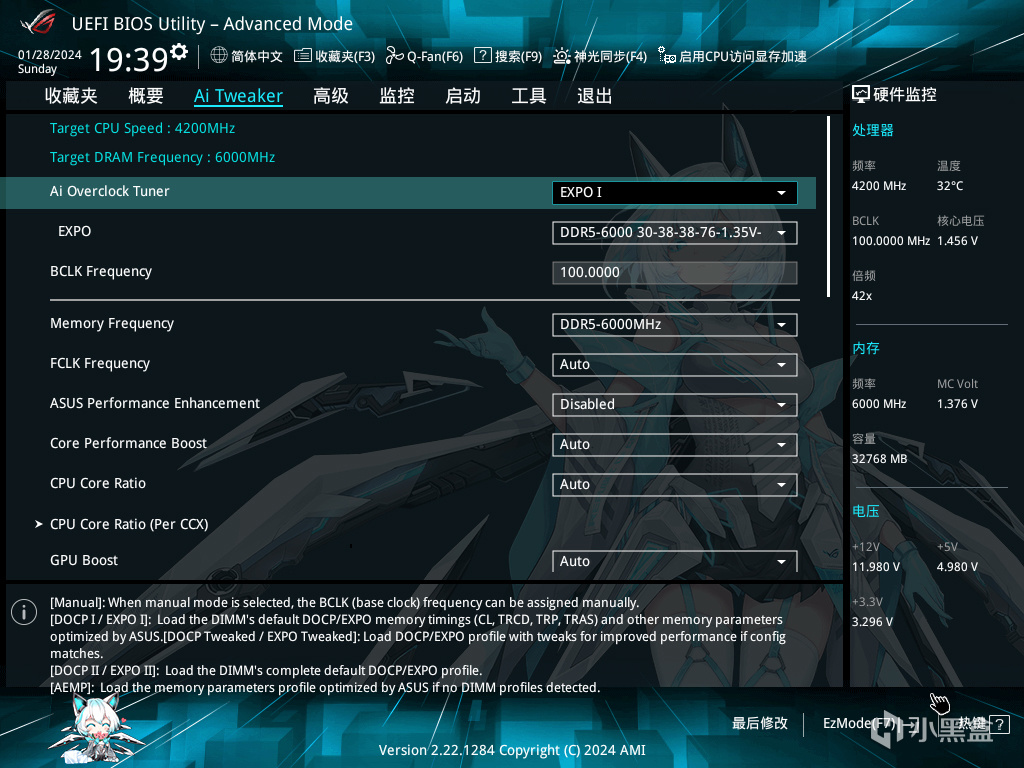The height and width of the screenshot is (768, 1024).
Task: Click the 内存 section heading
Action: click(865, 348)
